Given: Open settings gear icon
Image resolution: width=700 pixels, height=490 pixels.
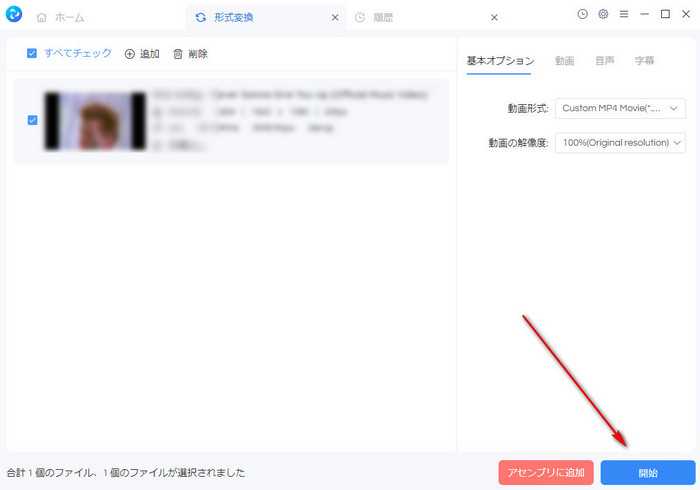Looking at the screenshot, I should pyautogui.click(x=603, y=14).
